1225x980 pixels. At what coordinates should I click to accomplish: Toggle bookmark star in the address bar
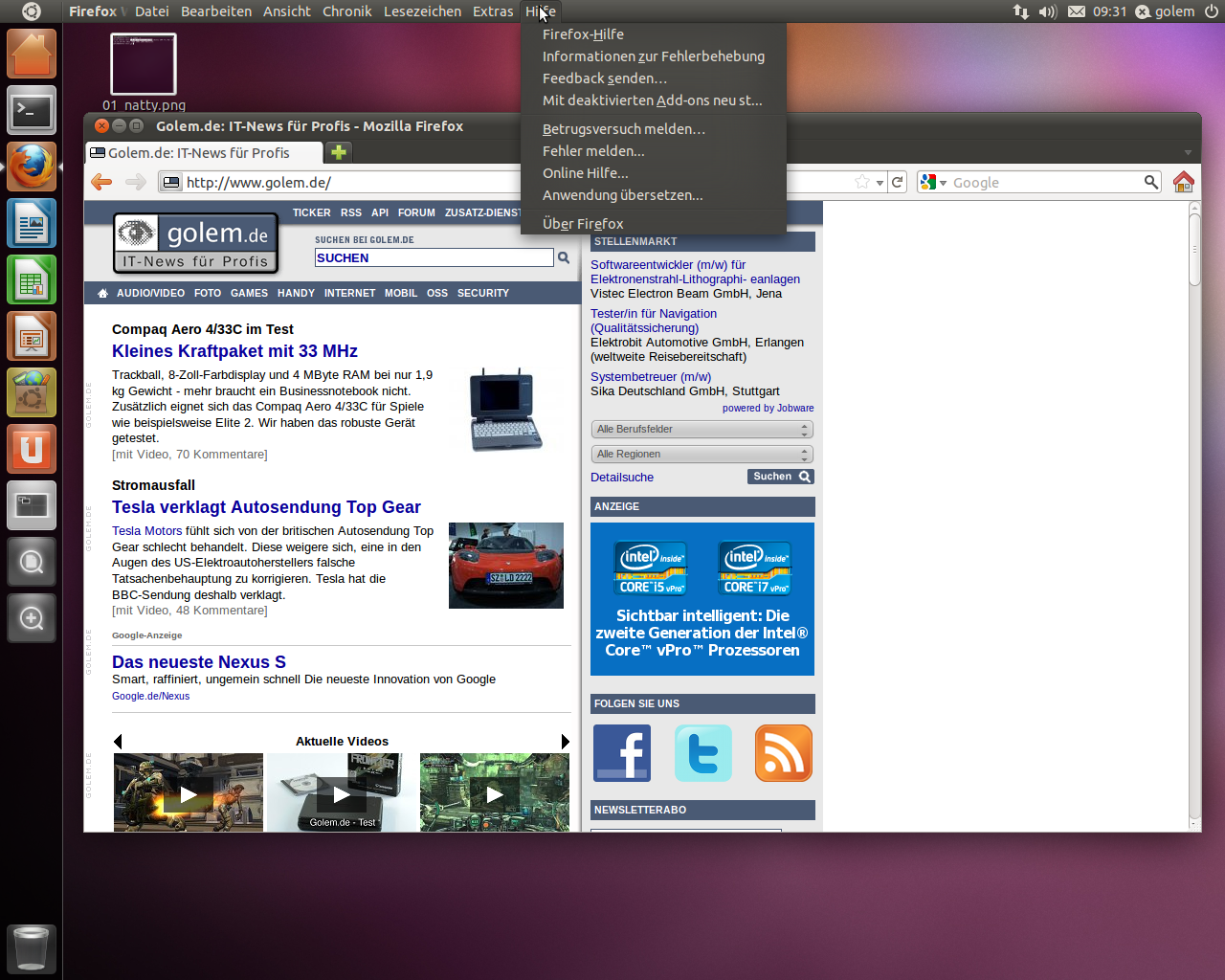click(x=860, y=182)
